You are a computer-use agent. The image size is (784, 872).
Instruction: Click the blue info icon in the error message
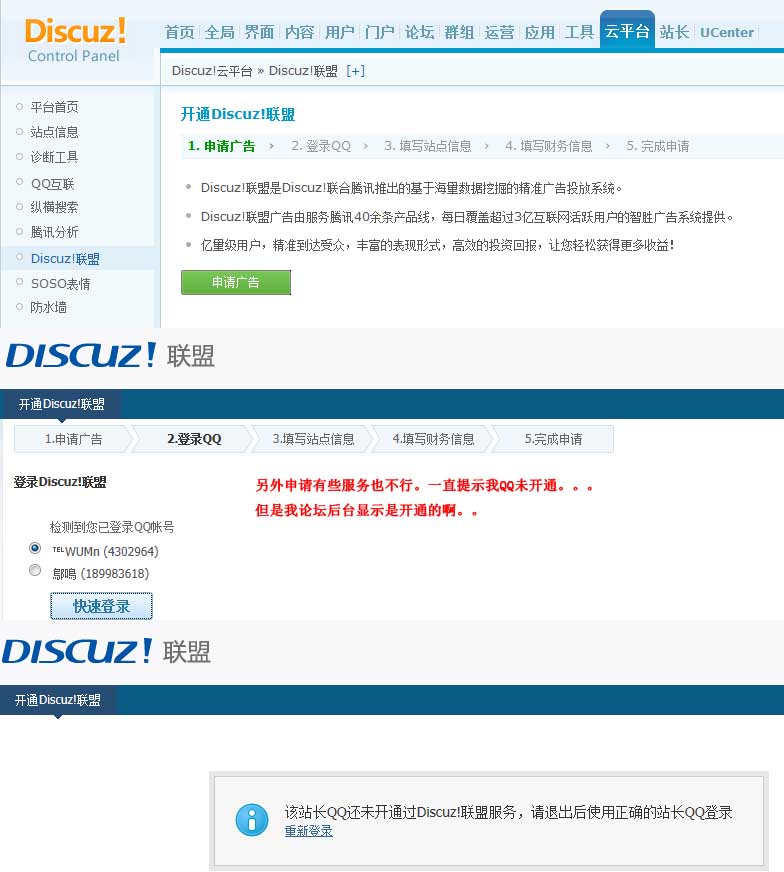252,820
